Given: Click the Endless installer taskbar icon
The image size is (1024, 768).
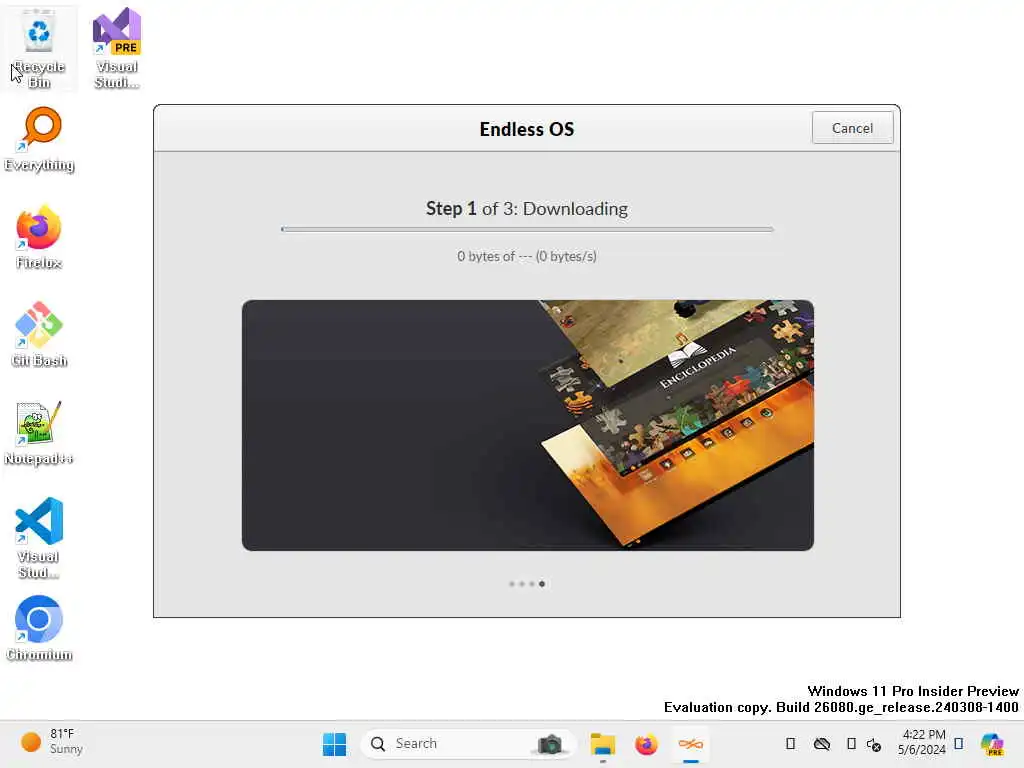Looking at the screenshot, I should click(x=690, y=744).
